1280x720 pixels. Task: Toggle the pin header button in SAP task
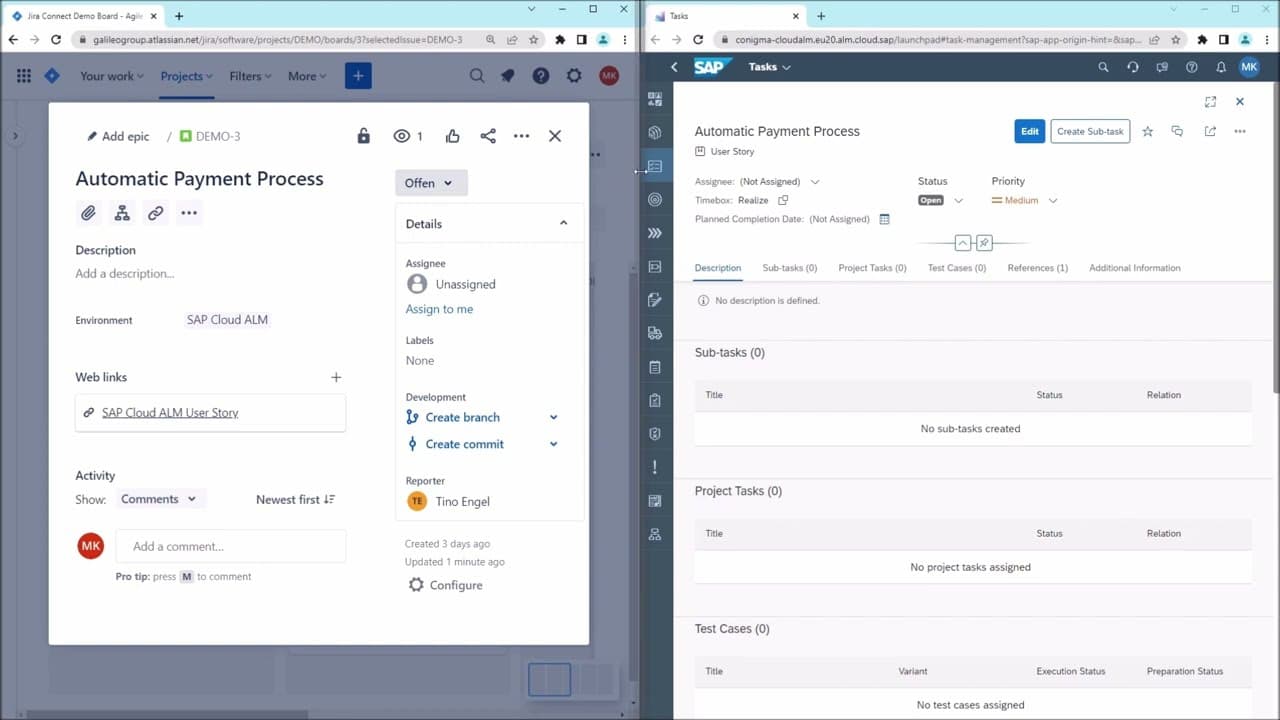tap(984, 243)
